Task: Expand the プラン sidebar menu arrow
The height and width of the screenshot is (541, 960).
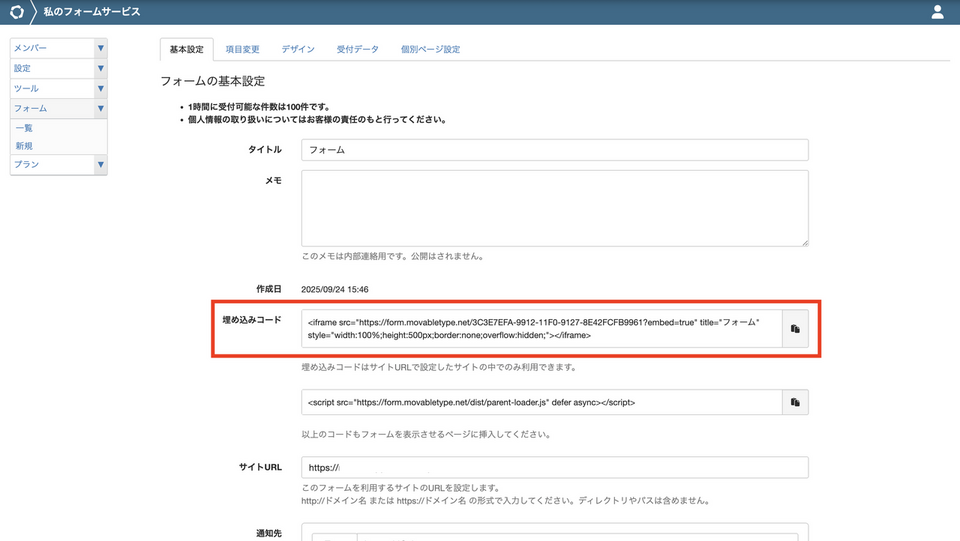Action: [x=100, y=164]
